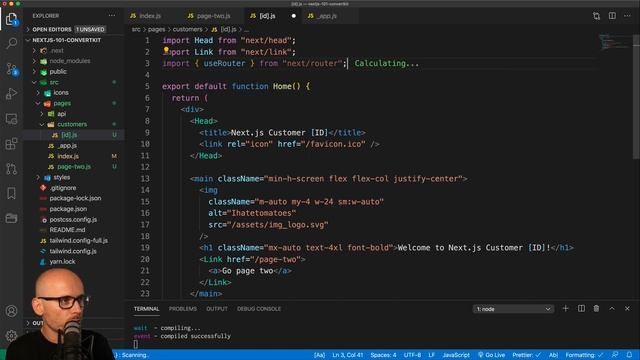640x360 pixels.
Task: Open package.json in the file tree
Action: click(x=68, y=209)
